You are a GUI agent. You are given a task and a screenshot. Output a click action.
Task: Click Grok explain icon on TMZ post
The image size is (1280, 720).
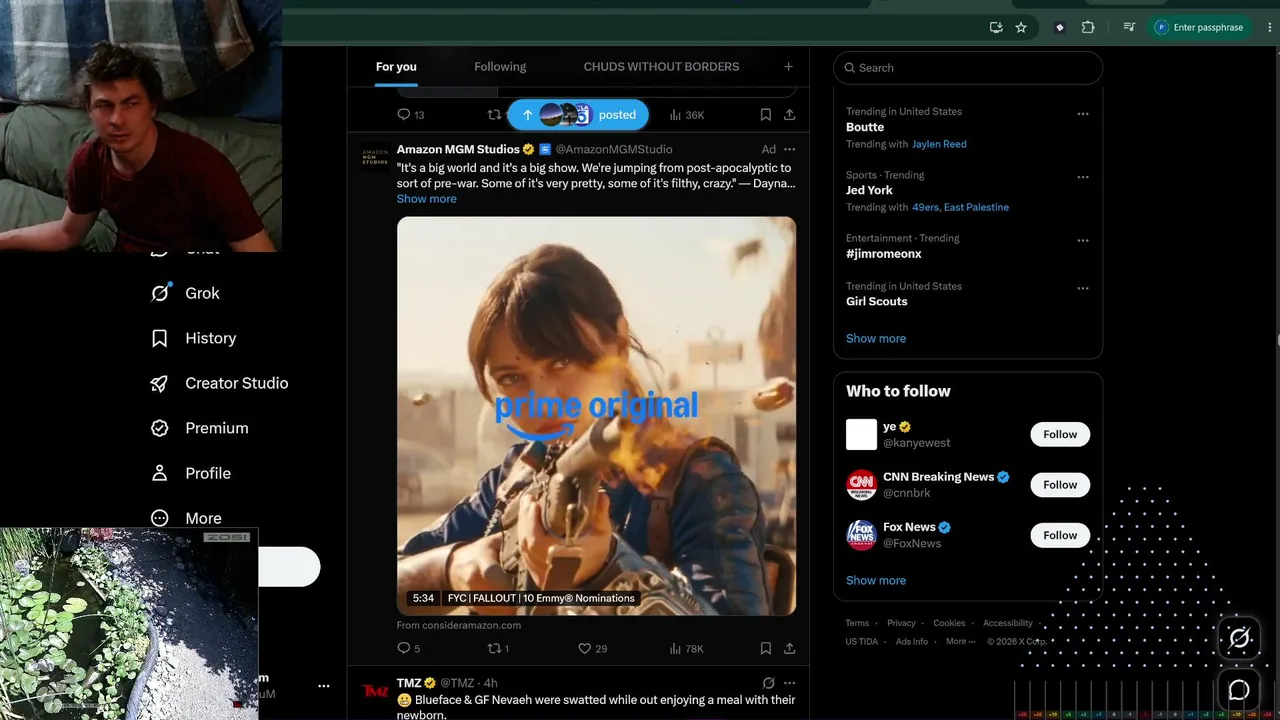click(768, 683)
